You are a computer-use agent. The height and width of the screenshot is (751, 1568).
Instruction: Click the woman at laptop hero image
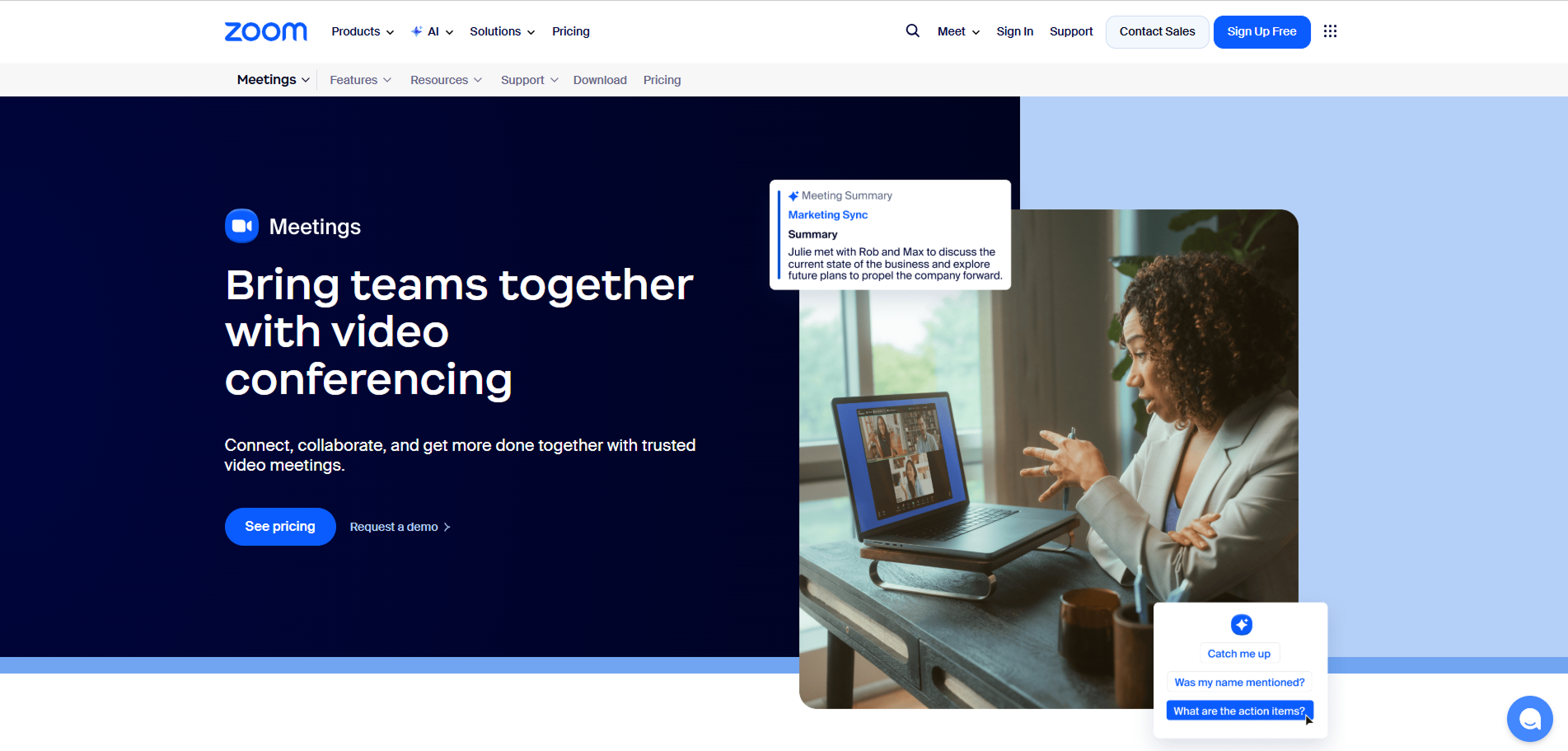(x=1048, y=459)
